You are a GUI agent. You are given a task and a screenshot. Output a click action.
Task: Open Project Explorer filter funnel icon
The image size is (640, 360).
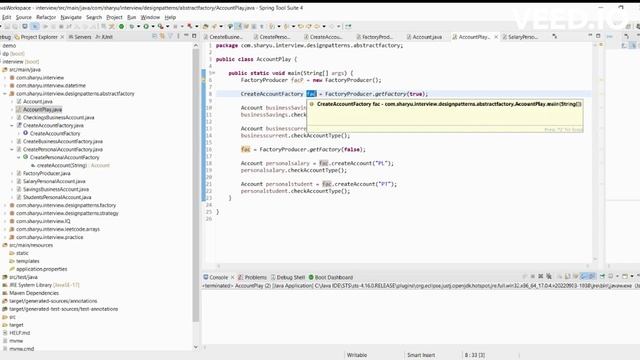click(x=170, y=36)
